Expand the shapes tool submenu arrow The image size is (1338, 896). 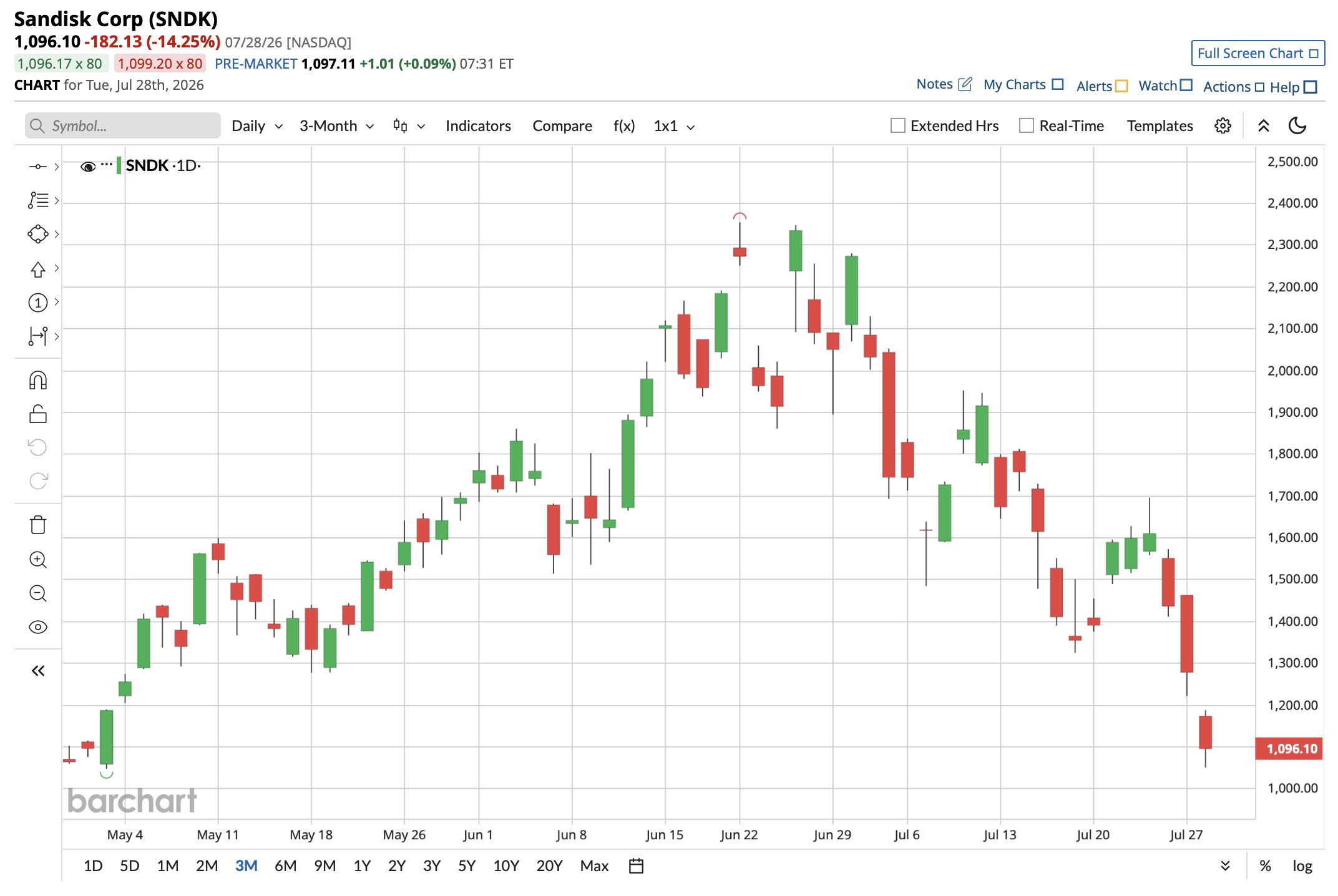(x=57, y=234)
